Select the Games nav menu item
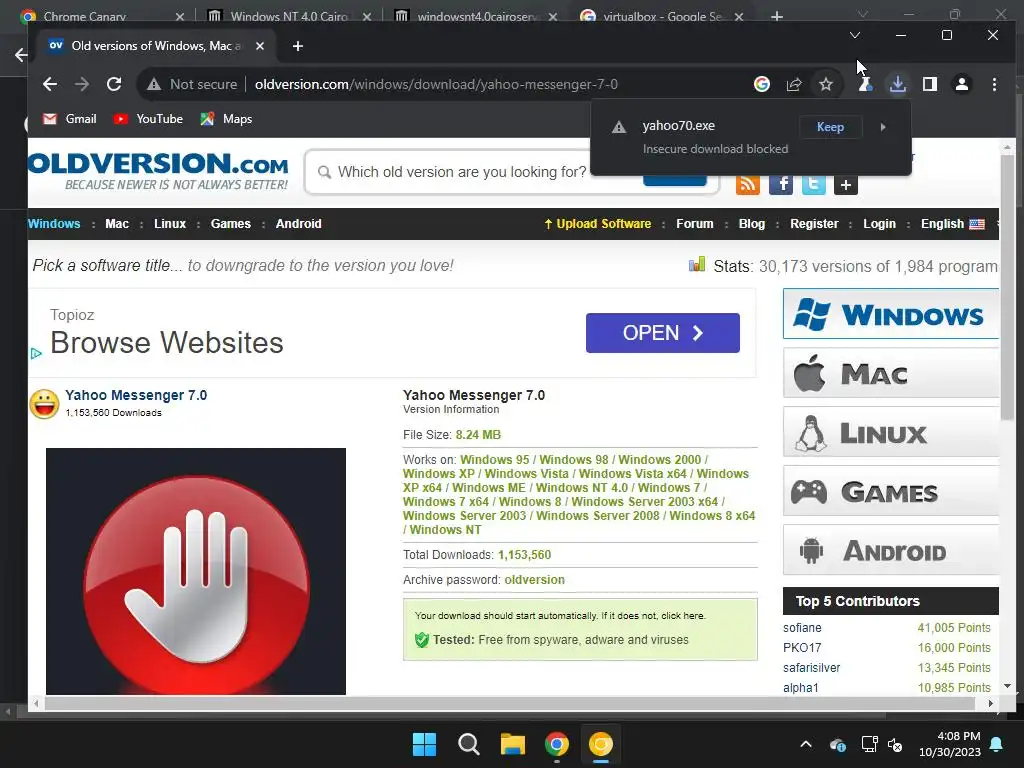This screenshot has width=1024, height=768. click(231, 223)
